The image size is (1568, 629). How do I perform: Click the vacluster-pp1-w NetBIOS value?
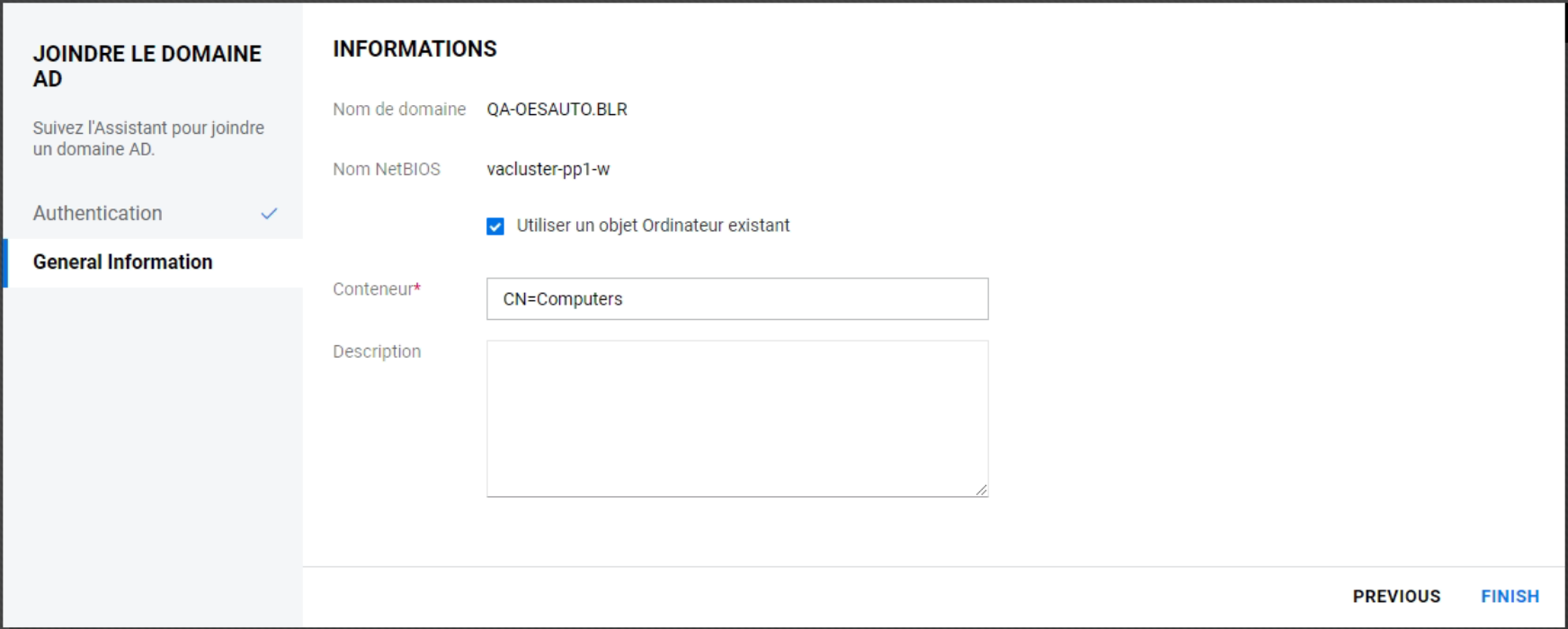pos(548,170)
